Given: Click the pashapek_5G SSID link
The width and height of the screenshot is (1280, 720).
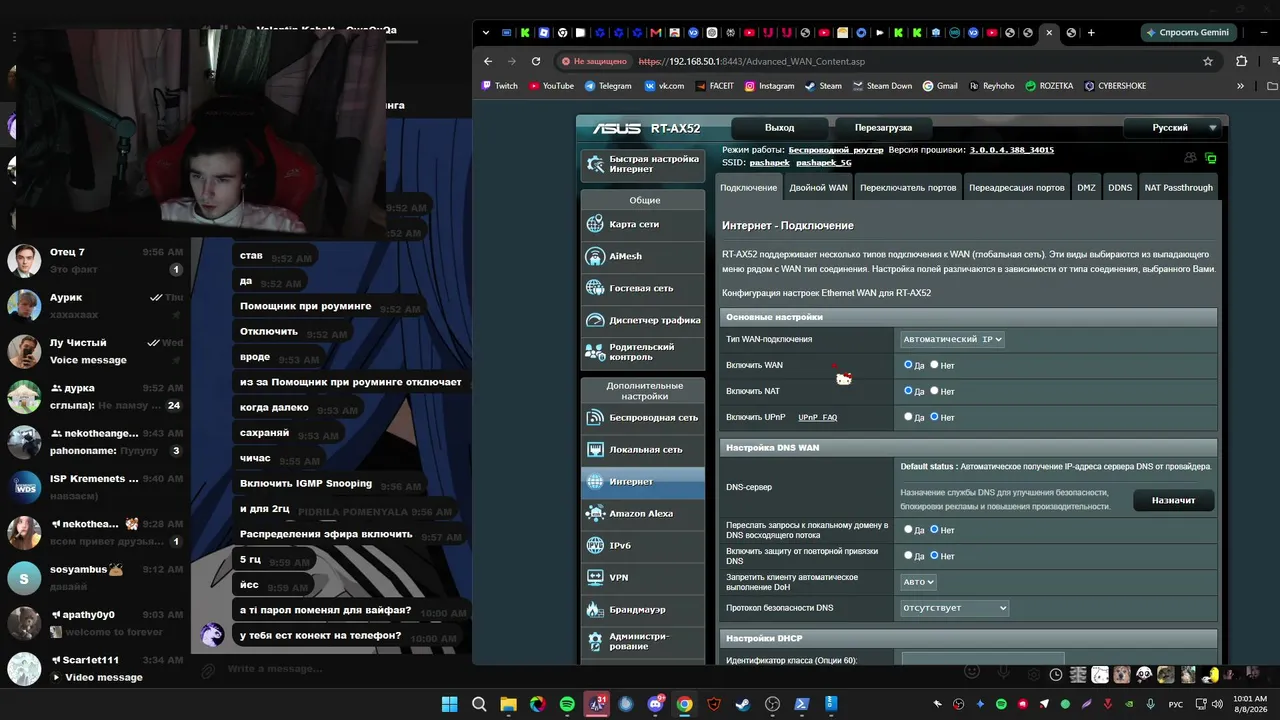Looking at the screenshot, I should (x=824, y=162).
